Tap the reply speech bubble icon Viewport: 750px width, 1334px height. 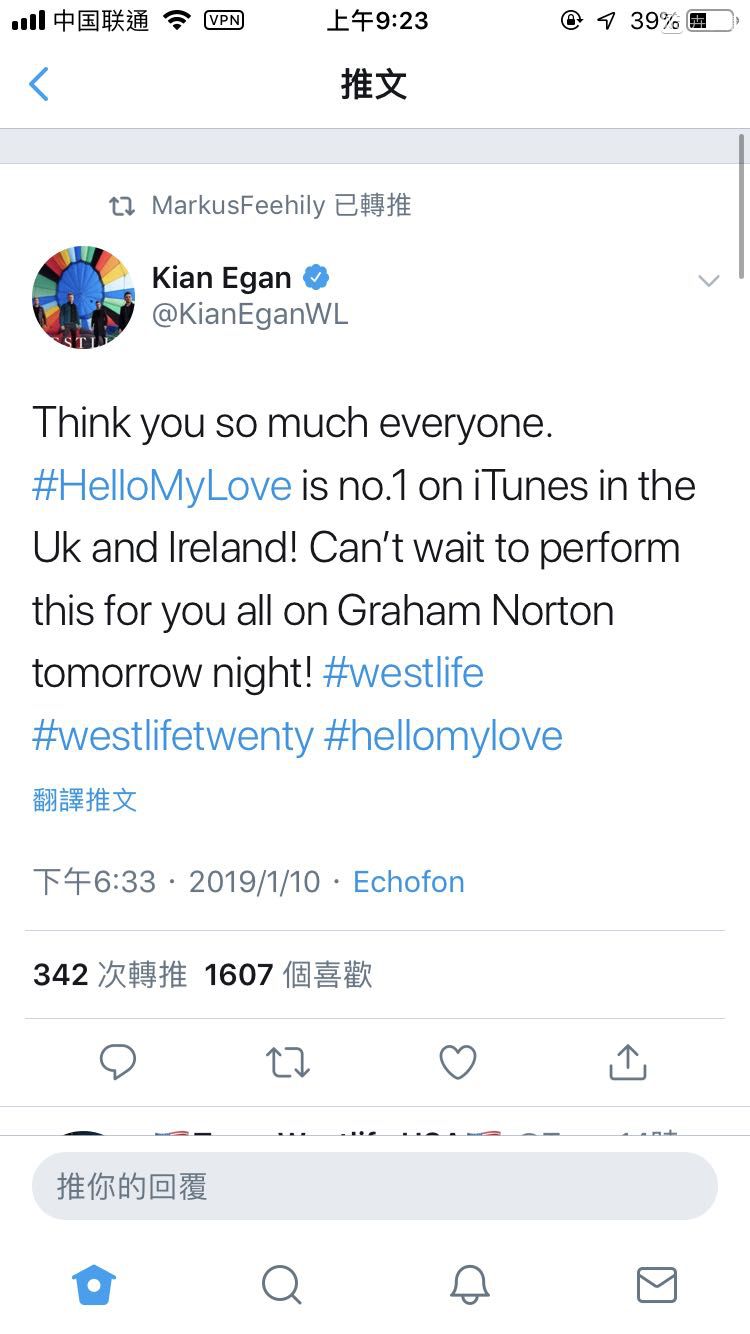click(x=118, y=1062)
